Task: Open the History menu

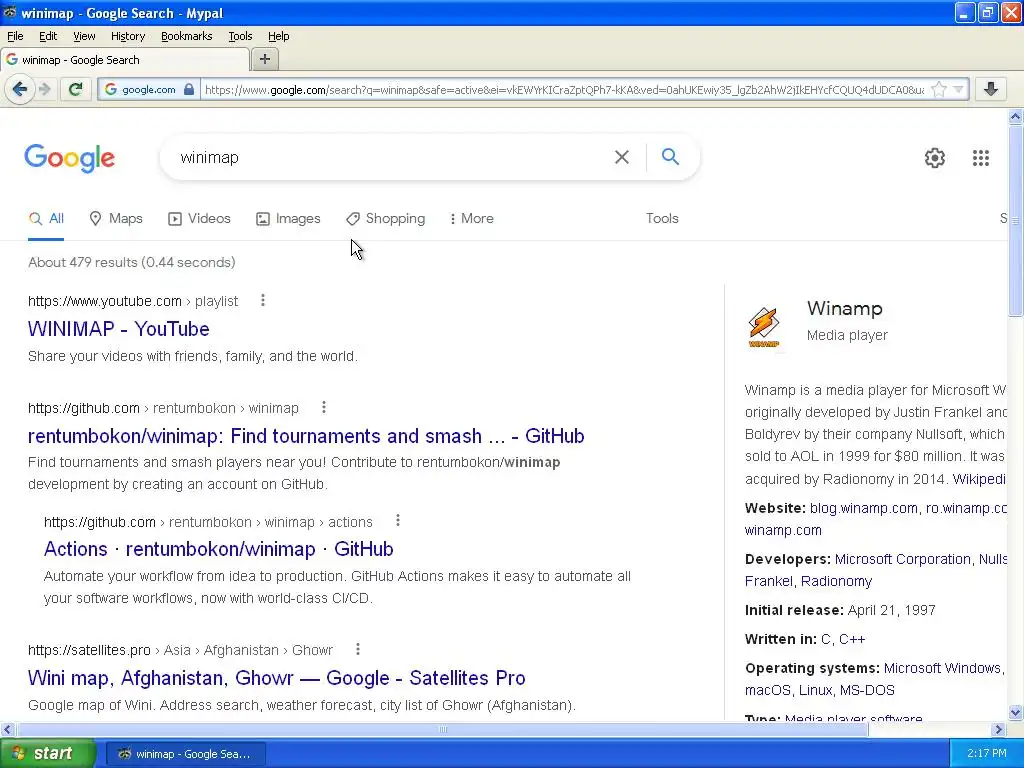Action: [127, 36]
